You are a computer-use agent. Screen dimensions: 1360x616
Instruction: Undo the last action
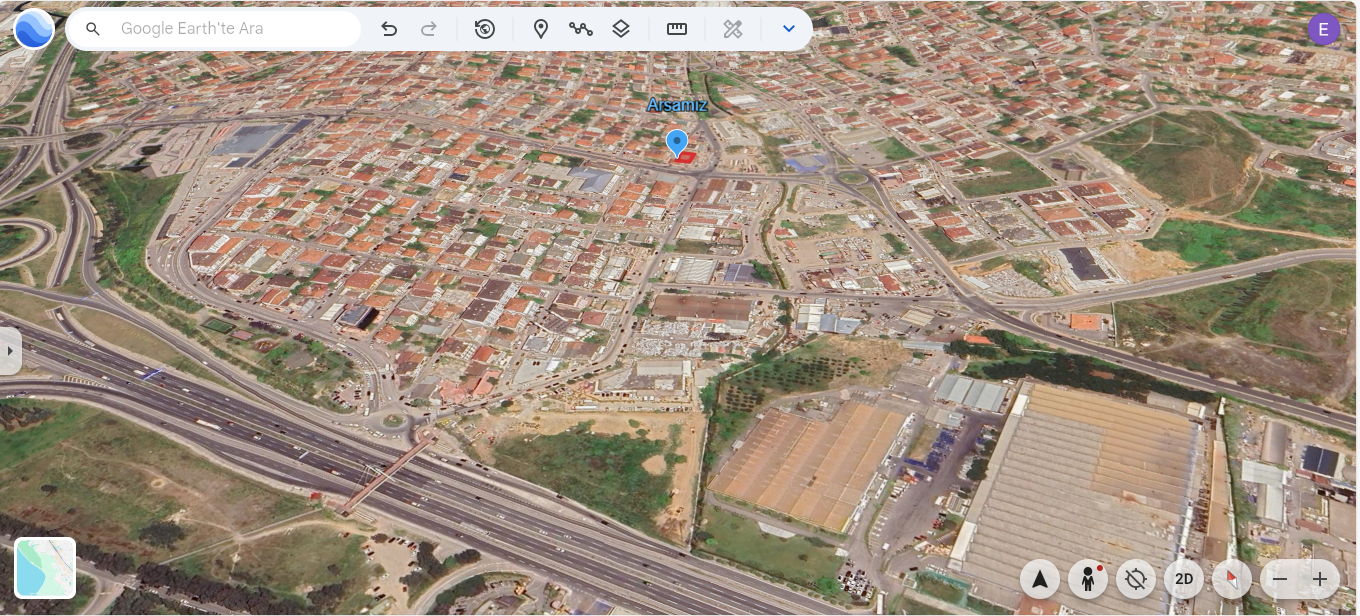(389, 29)
